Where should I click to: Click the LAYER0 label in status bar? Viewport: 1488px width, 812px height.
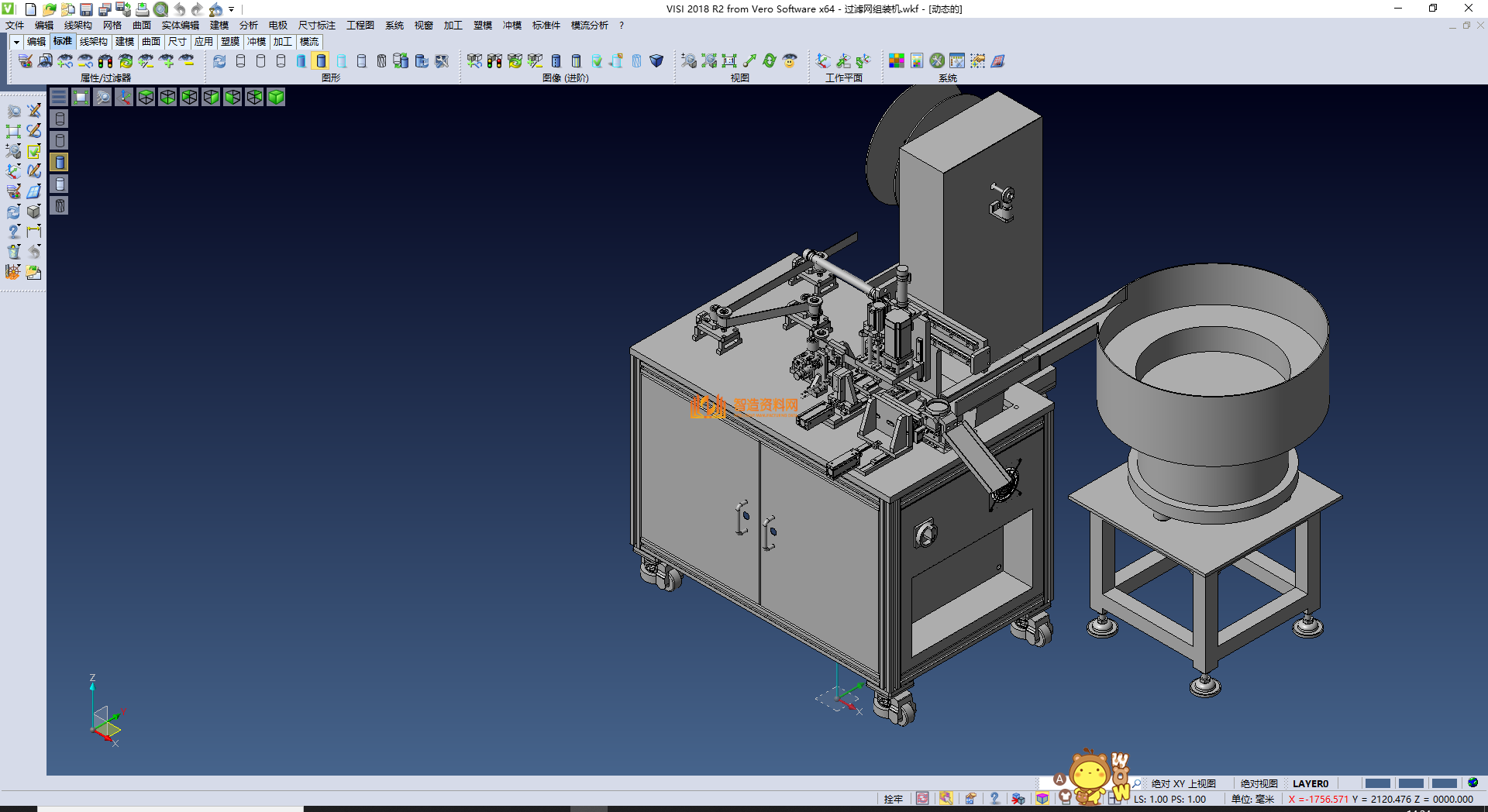pyautogui.click(x=1310, y=783)
